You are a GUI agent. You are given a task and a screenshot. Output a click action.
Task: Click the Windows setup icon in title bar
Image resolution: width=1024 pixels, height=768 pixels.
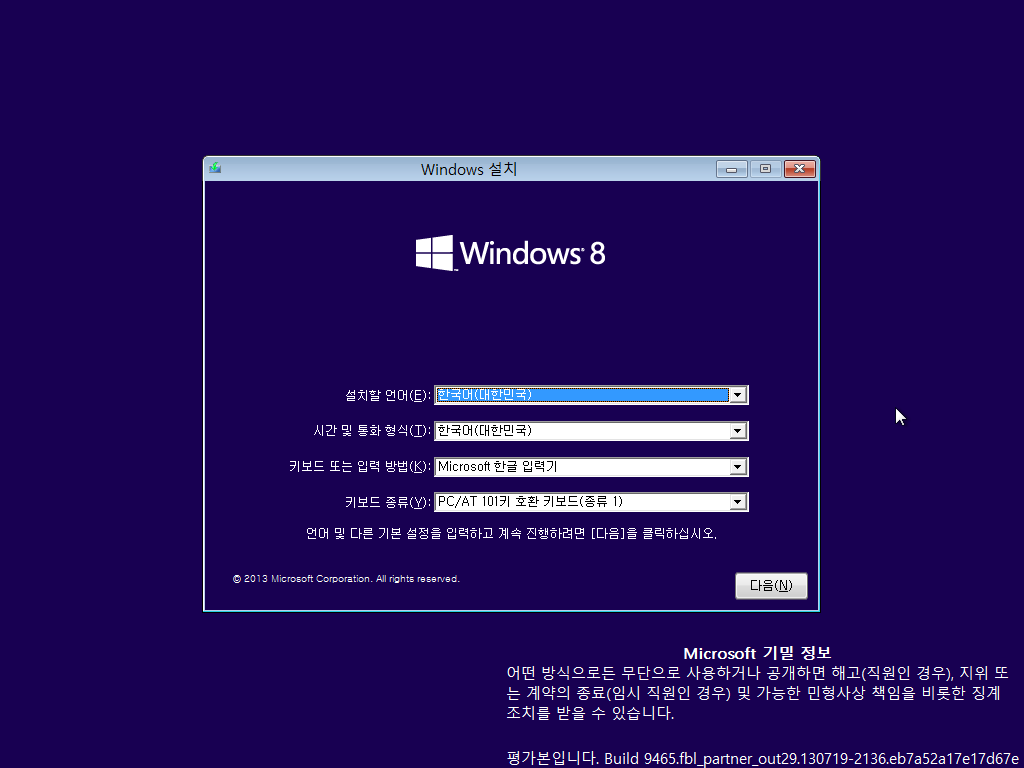[215, 168]
